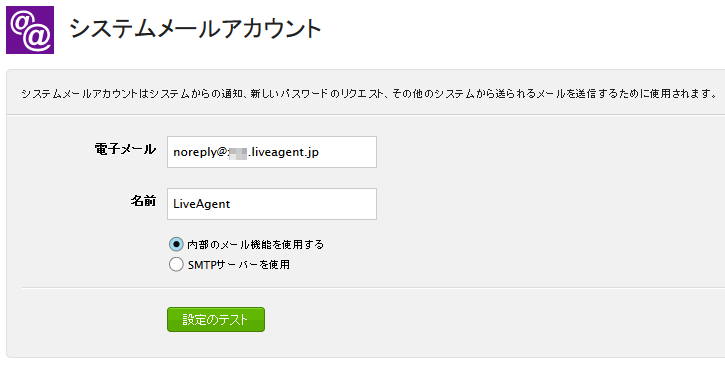Click the SMTPサーバーを使用 label text

[239, 265]
